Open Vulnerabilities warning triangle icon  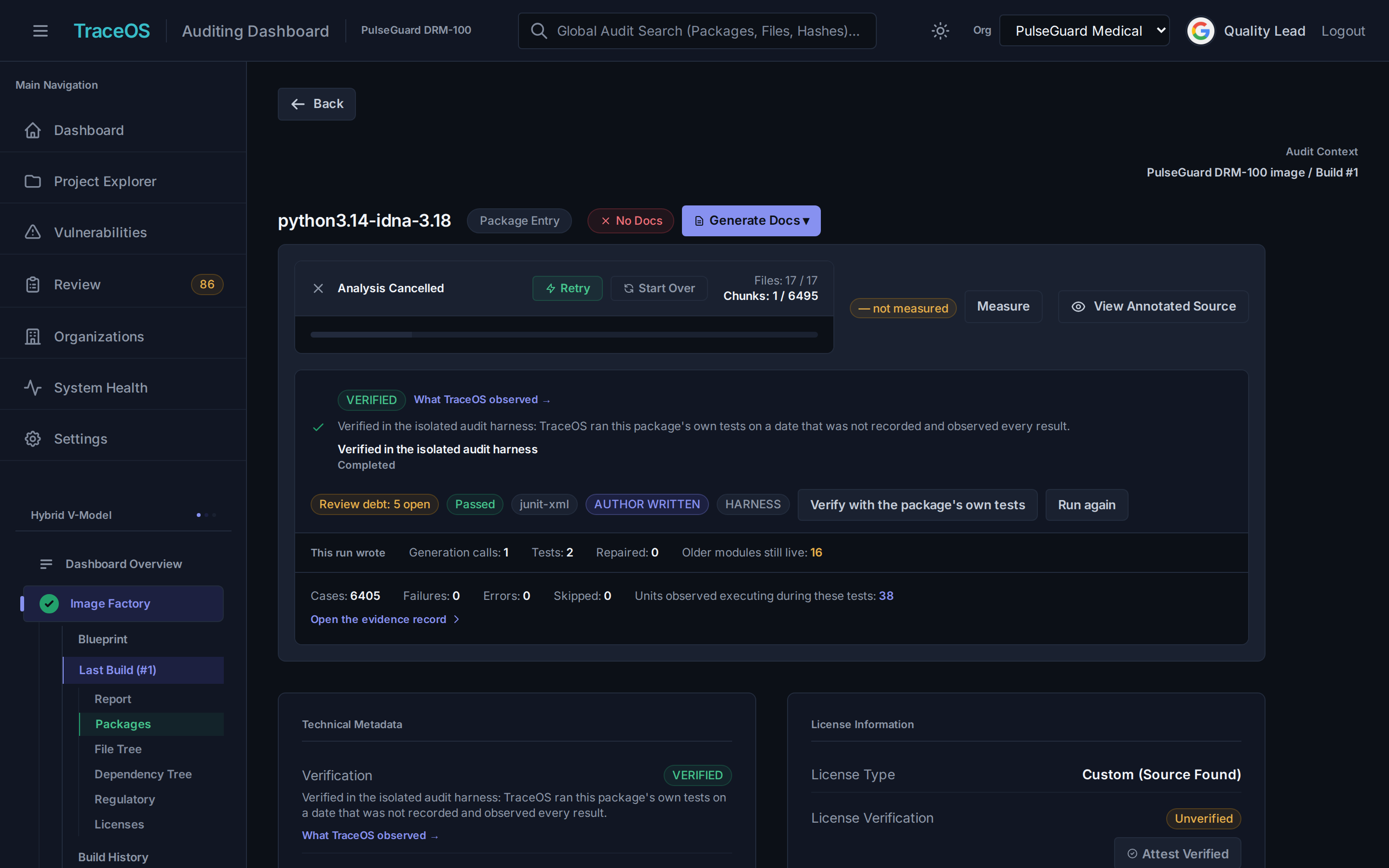point(33,232)
